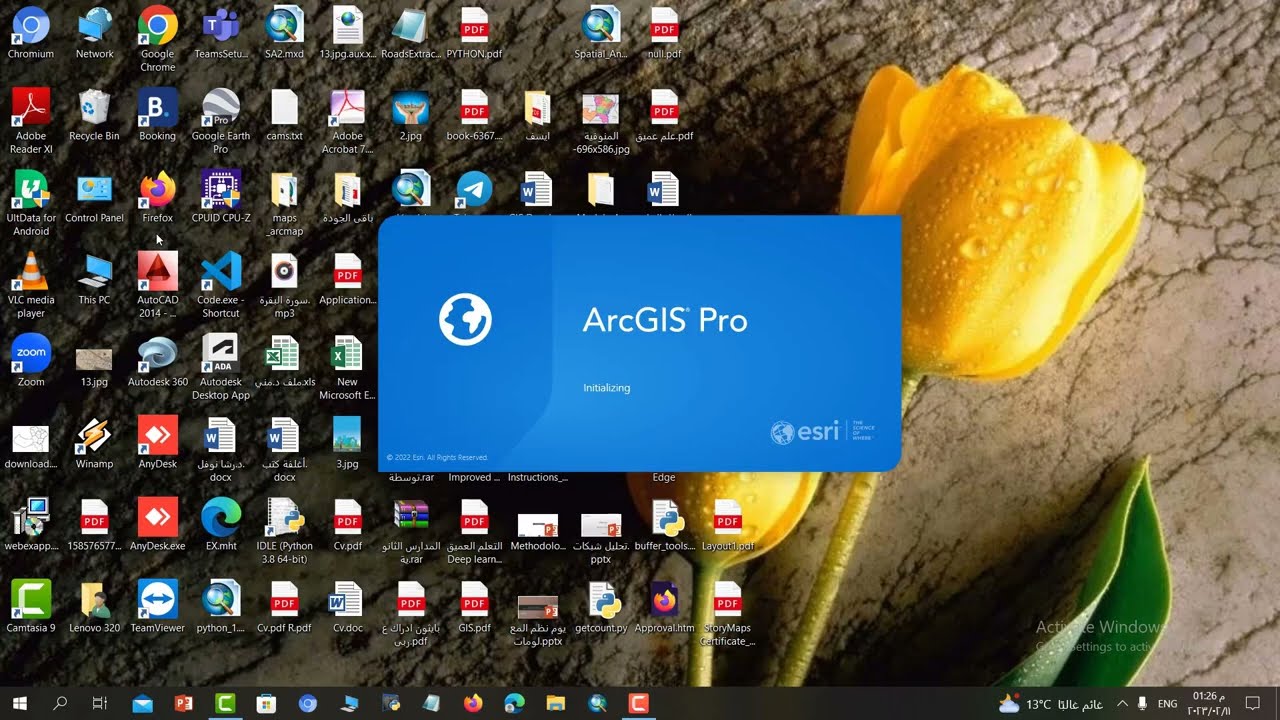Open the TeamsSetup installer icon
This screenshot has height=720, width=1280.
pos(221,33)
